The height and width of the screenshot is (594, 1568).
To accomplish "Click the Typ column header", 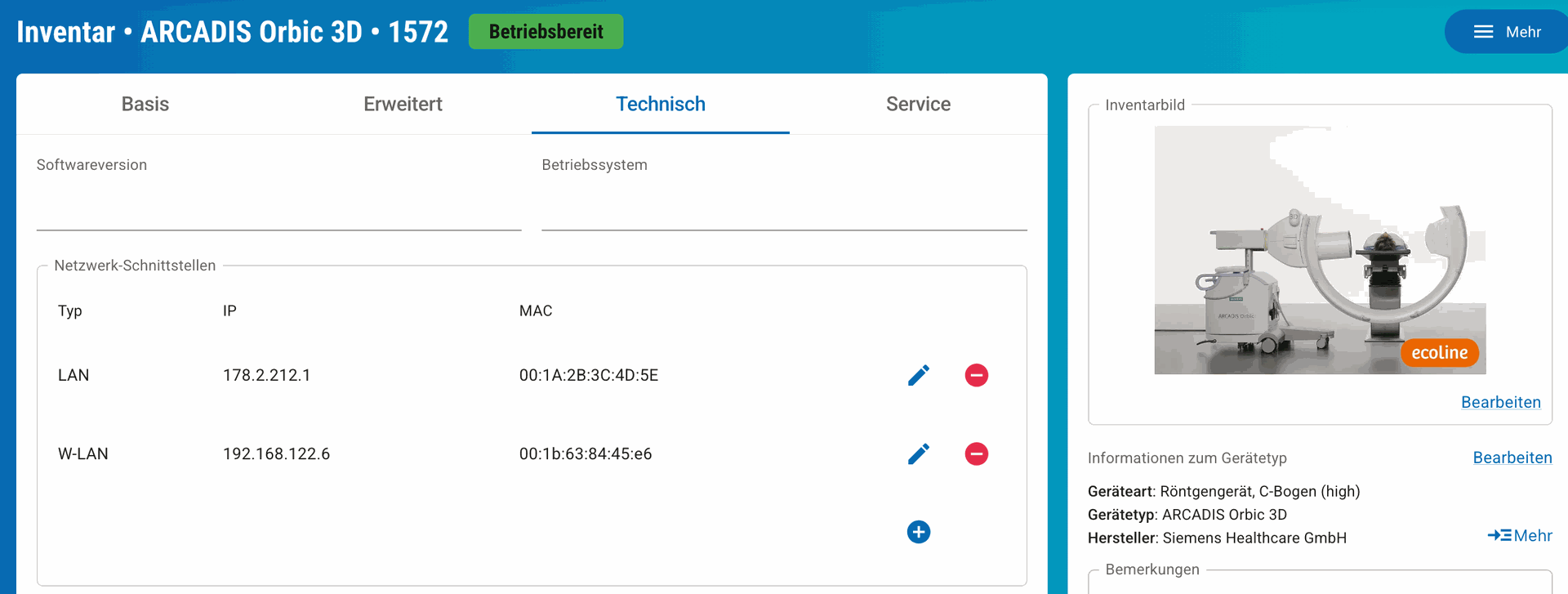I will (70, 311).
